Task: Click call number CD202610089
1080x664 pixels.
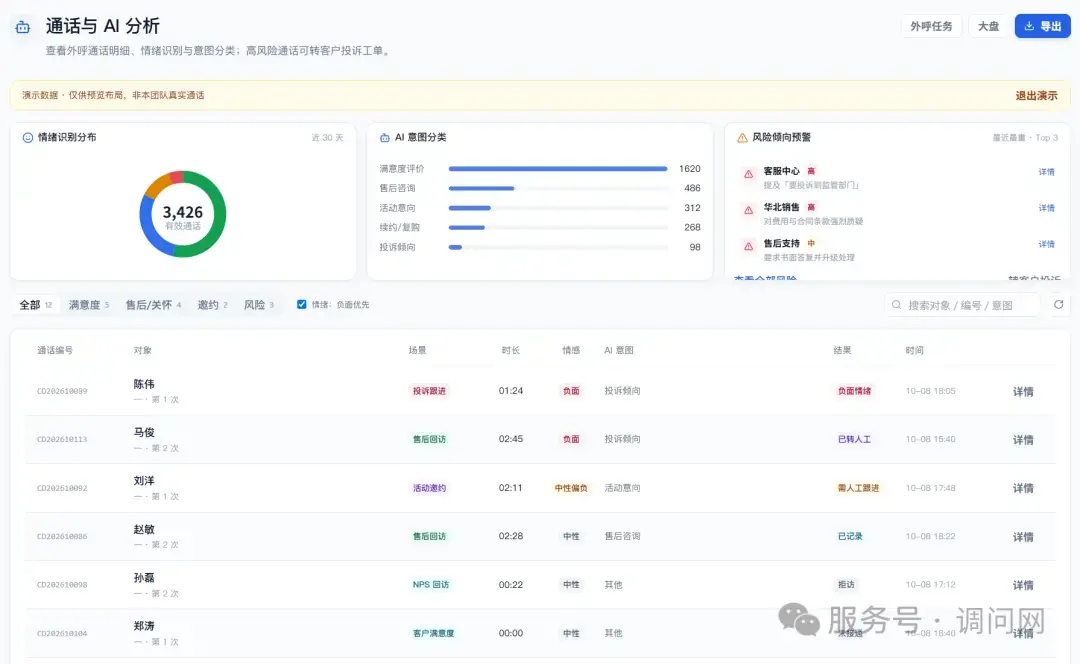Action: coord(62,391)
